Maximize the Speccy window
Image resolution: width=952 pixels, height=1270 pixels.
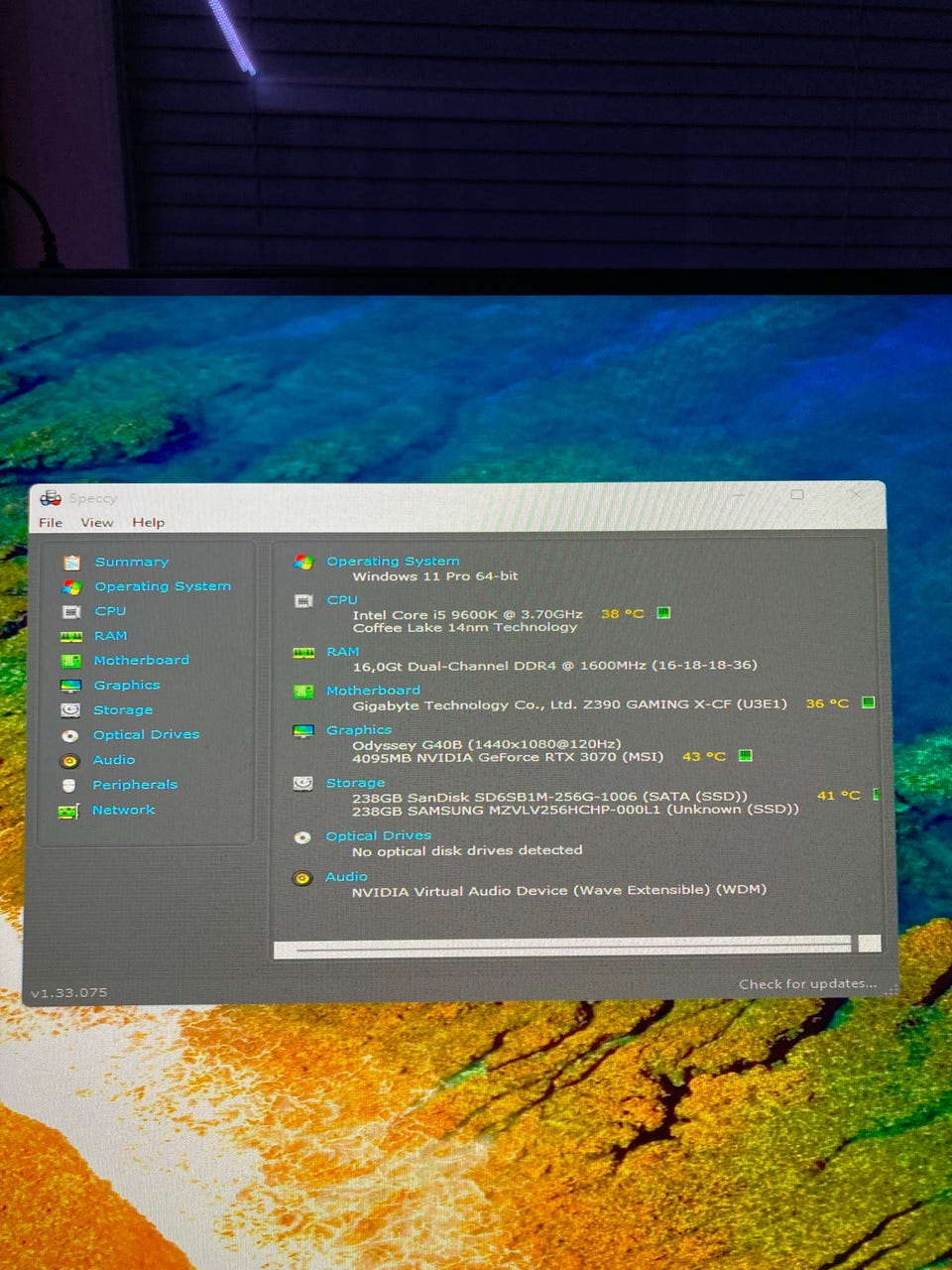797,494
